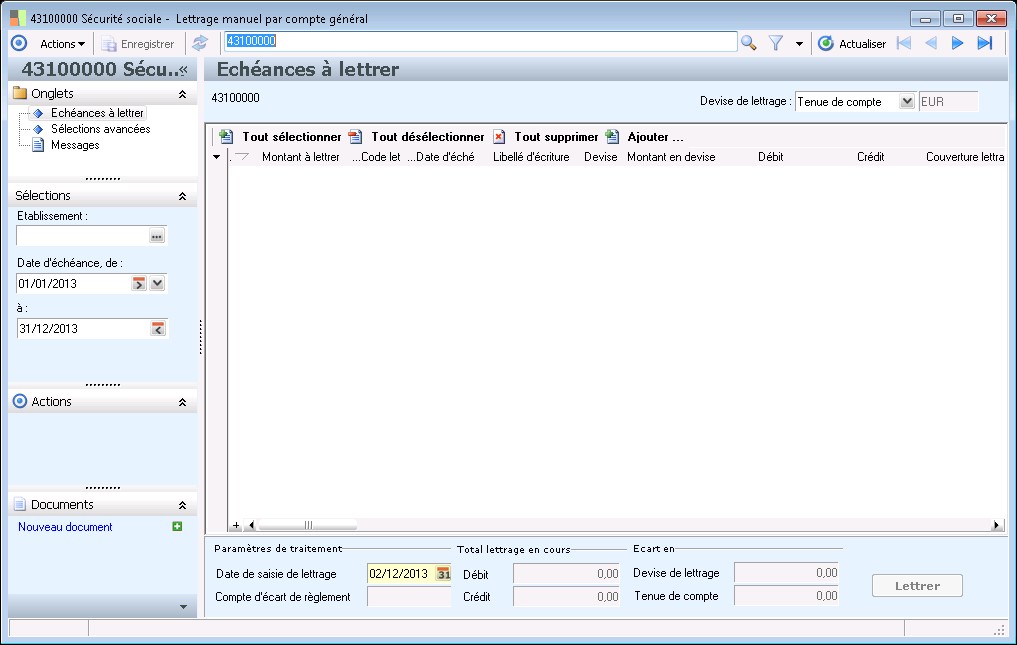Open the grid column menu triangle

(x=217, y=157)
